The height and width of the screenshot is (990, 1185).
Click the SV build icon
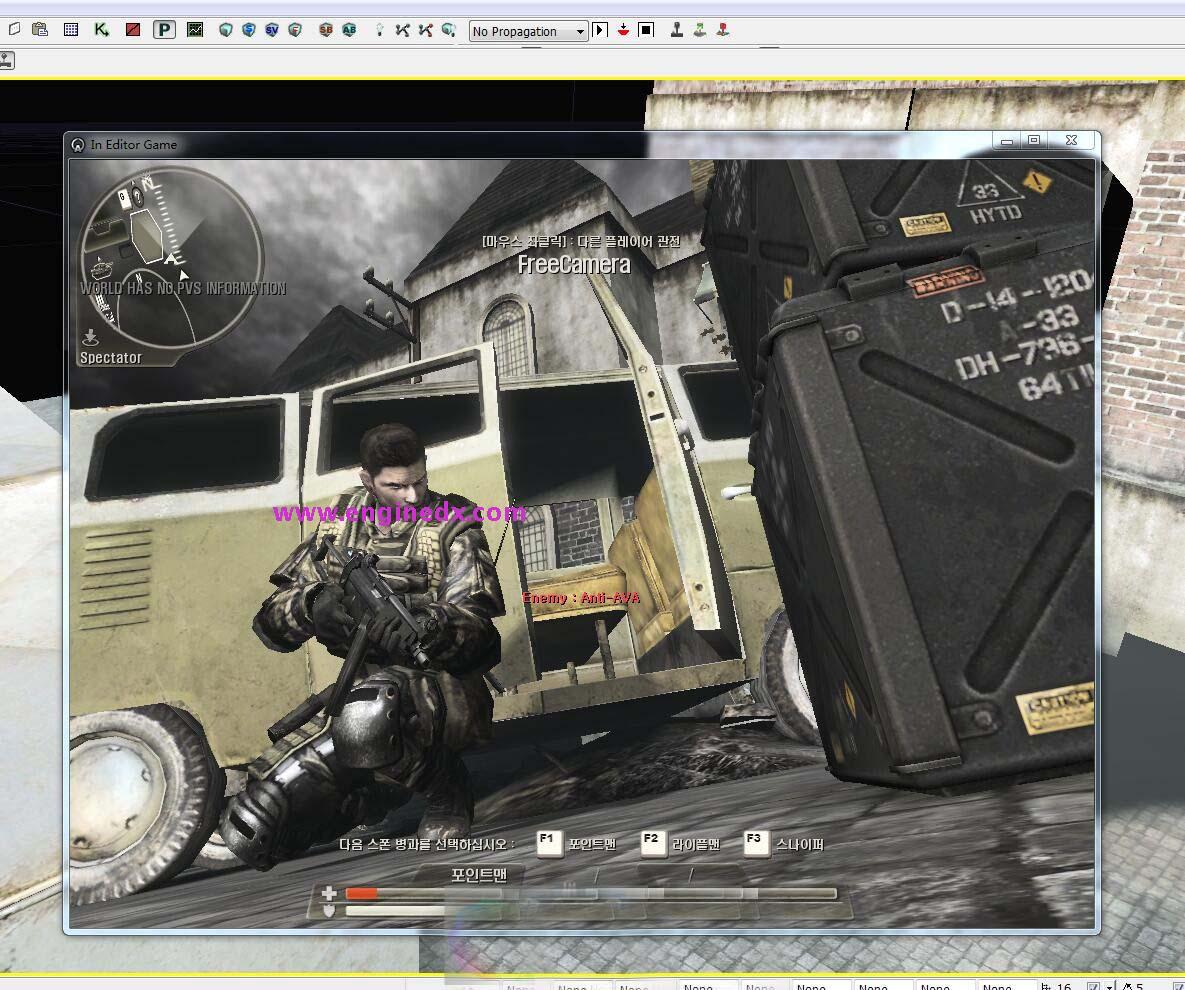[272, 29]
